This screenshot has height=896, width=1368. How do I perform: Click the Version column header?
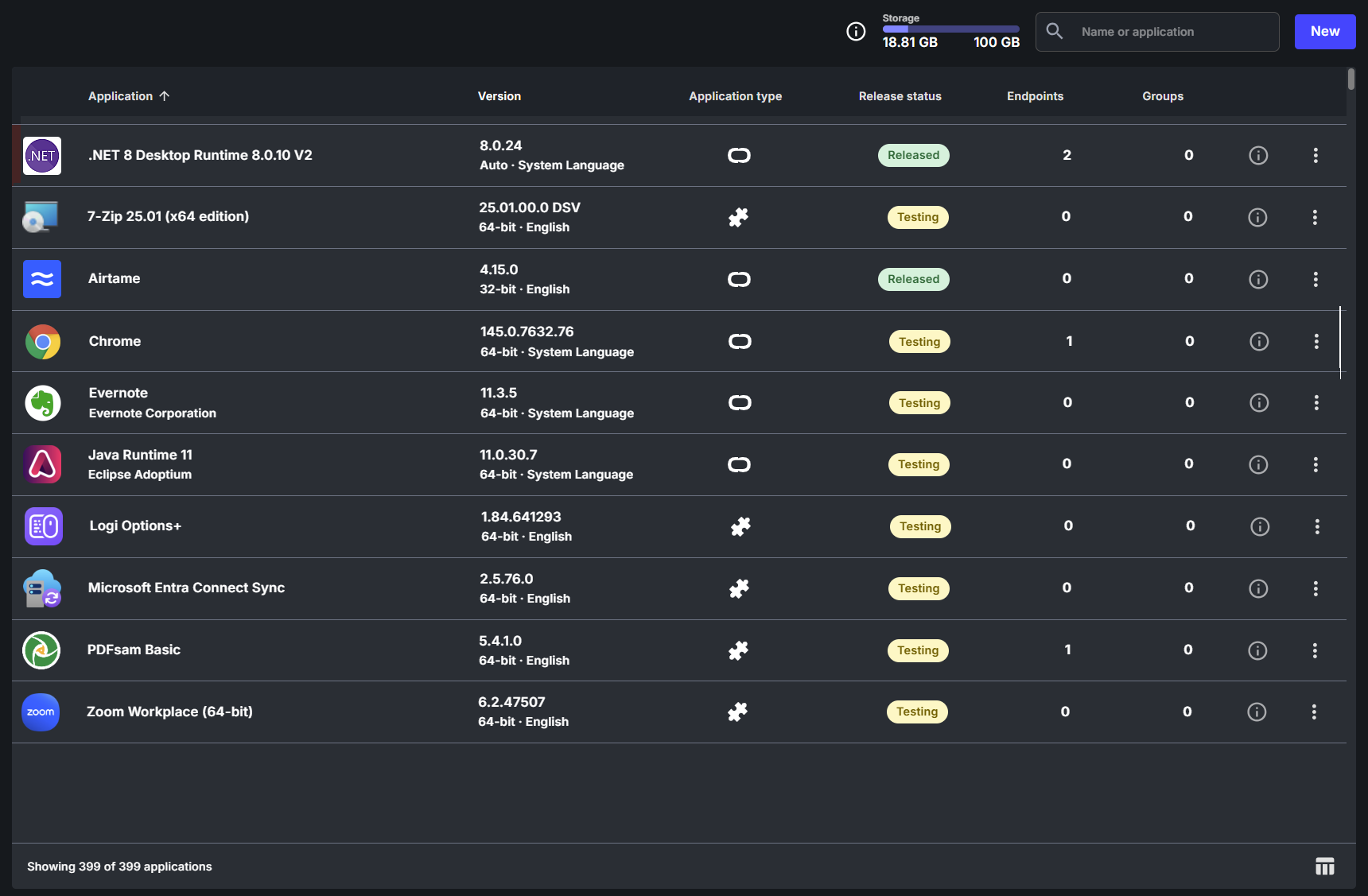click(x=499, y=96)
